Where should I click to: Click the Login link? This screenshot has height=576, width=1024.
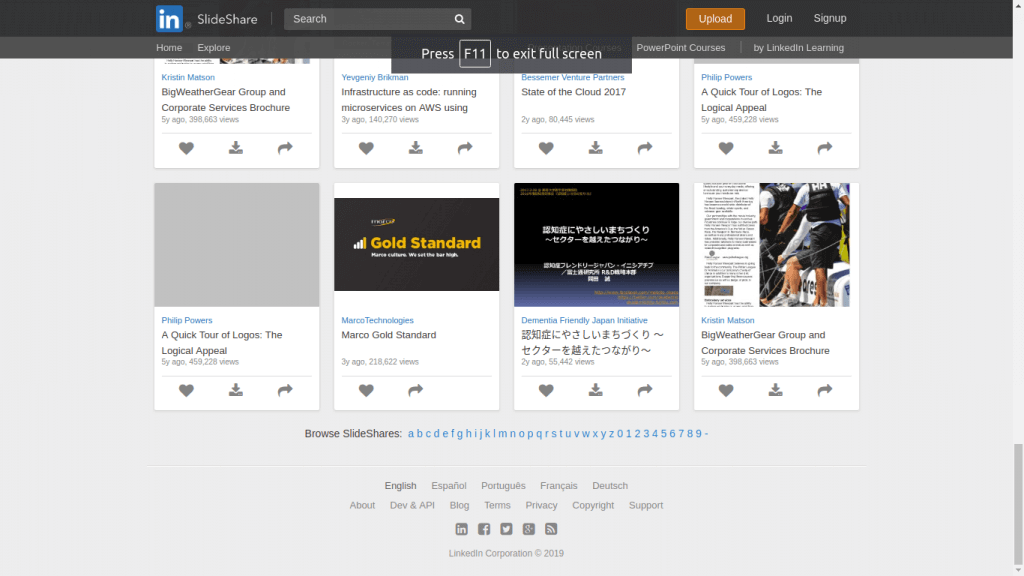pos(779,18)
